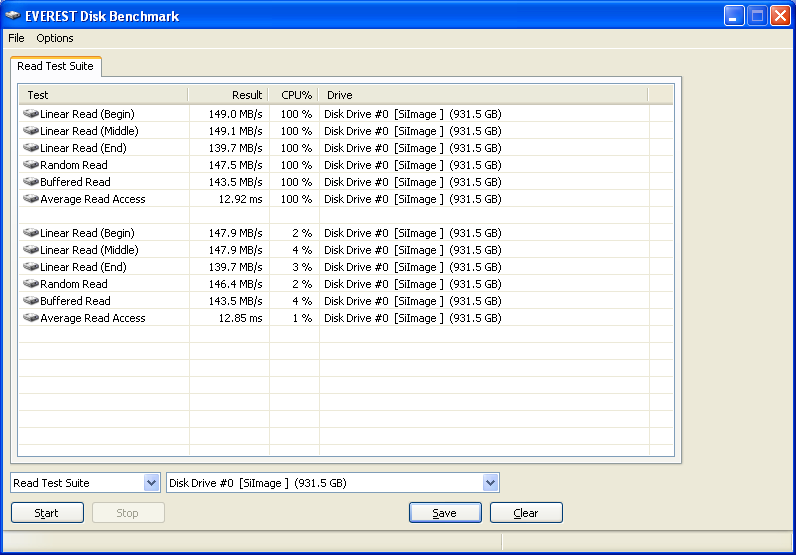Viewport: 796px width, 555px height.
Task: Click drive icon of first Random Read row
Action: click(x=31, y=165)
